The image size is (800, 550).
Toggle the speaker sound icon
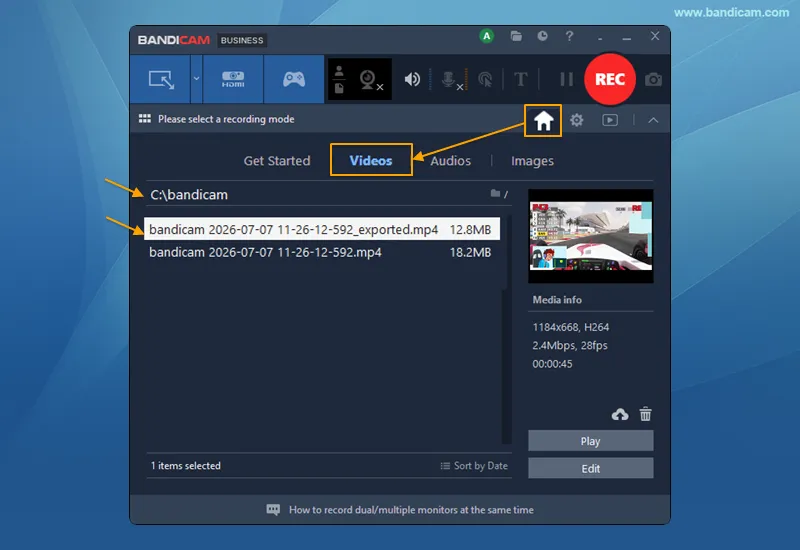(412, 79)
